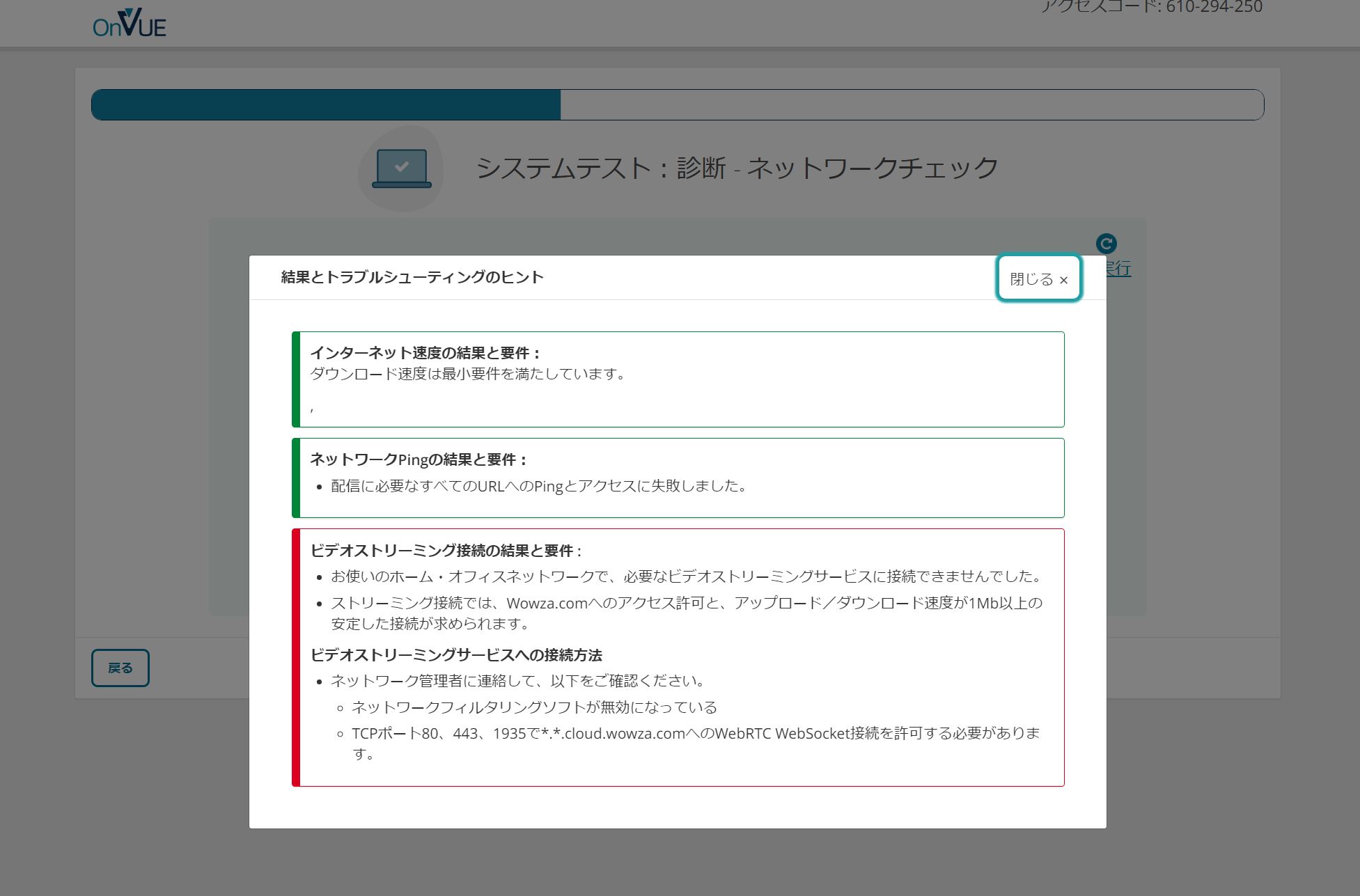The height and width of the screenshot is (896, 1360).
Task: Click the laptop checkmark system test icon
Action: [x=402, y=169]
